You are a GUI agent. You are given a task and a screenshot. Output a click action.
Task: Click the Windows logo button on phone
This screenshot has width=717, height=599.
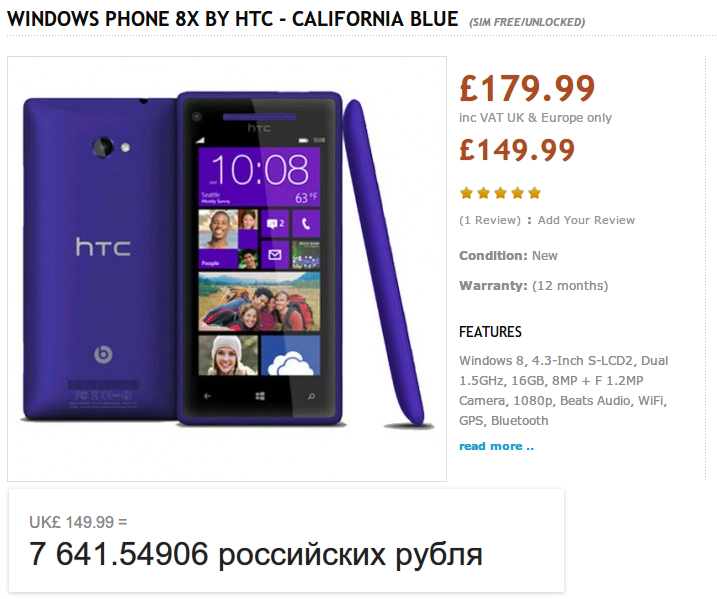tap(260, 396)
